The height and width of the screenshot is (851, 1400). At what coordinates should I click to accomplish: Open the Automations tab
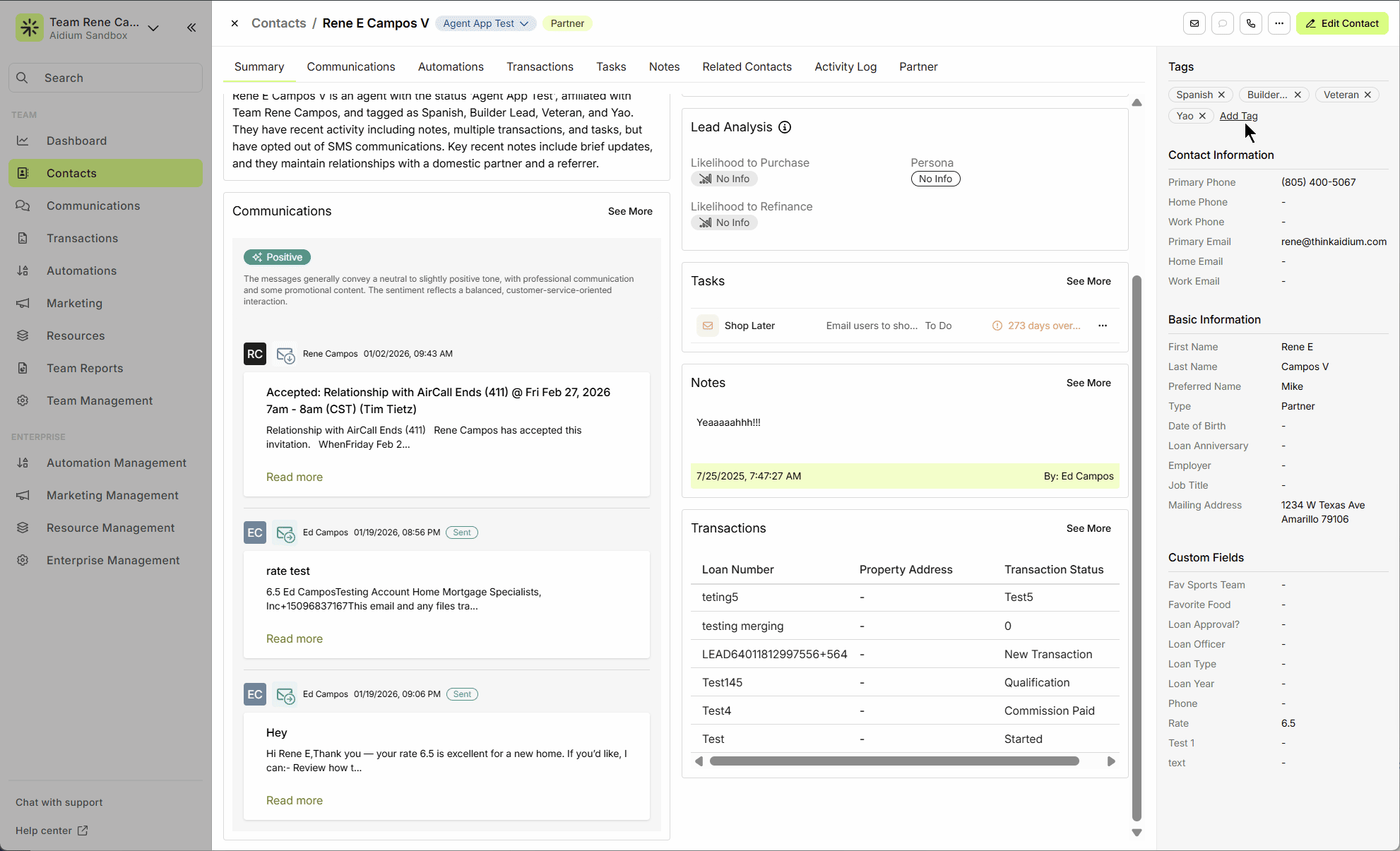pos(451,66)
